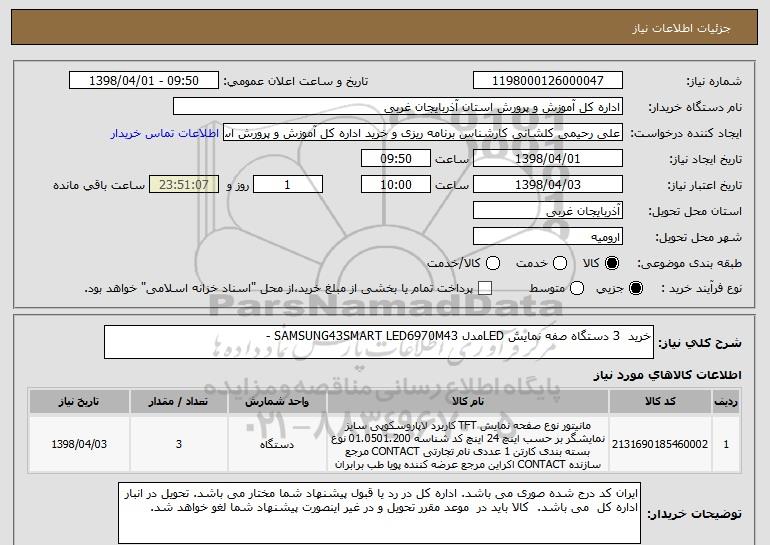Screen dimensions: 770x545
Task: Click the remaining days field showing 1
Action: click(288, 185)
